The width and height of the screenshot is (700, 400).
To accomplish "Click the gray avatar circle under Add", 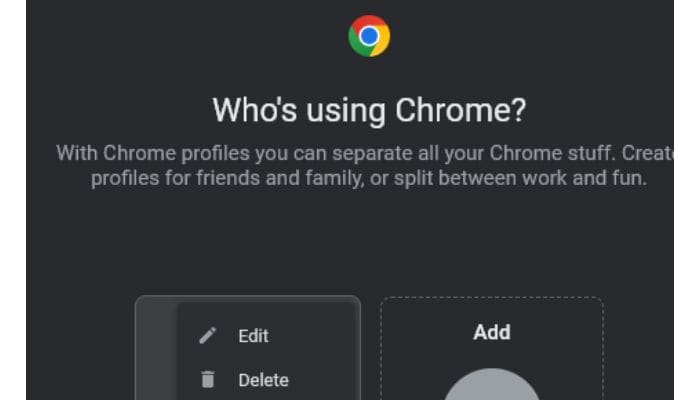I will click(492, 385).
